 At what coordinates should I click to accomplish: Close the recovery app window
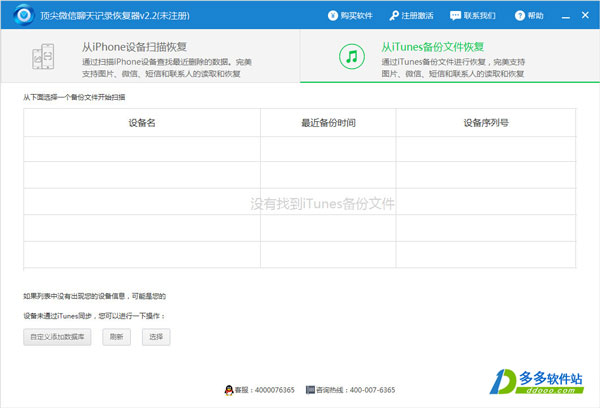[585, 15]
